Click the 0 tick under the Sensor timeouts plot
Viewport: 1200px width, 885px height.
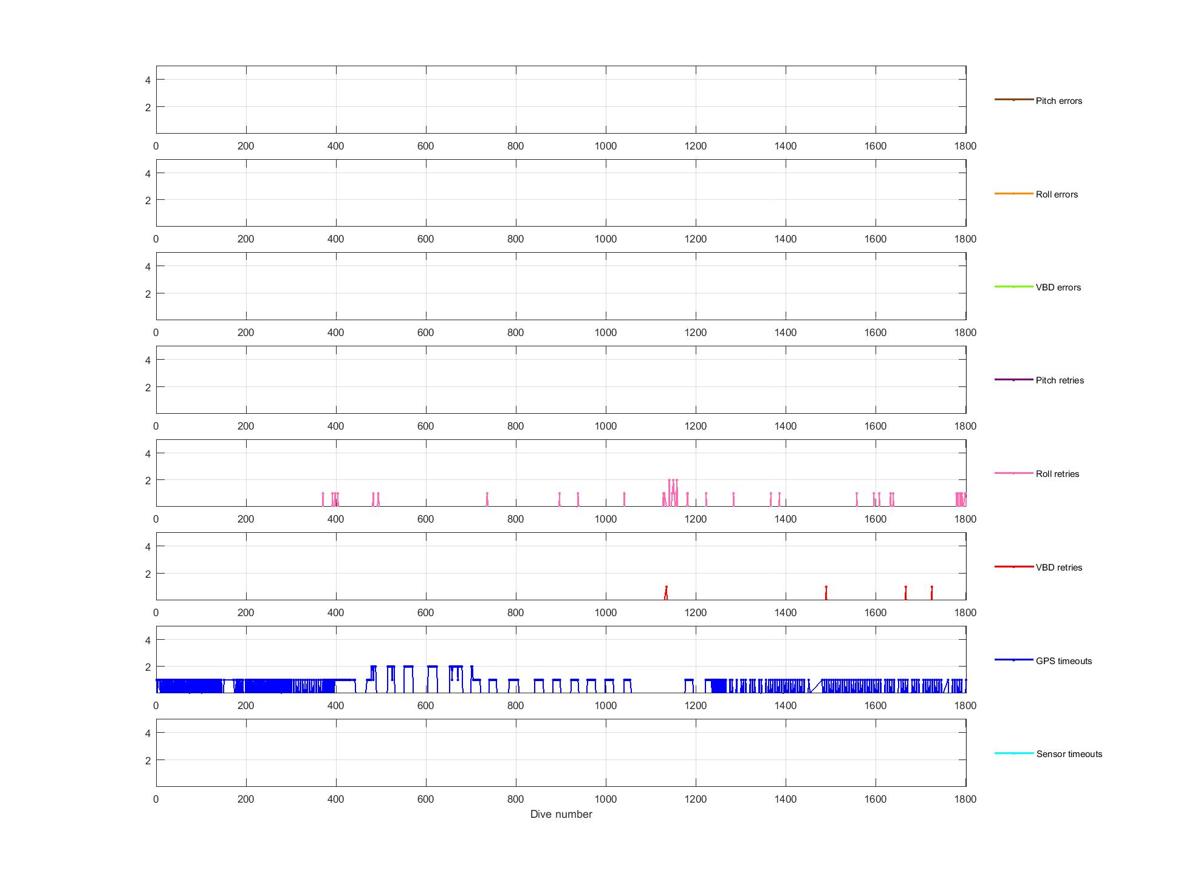click(156, 799)
